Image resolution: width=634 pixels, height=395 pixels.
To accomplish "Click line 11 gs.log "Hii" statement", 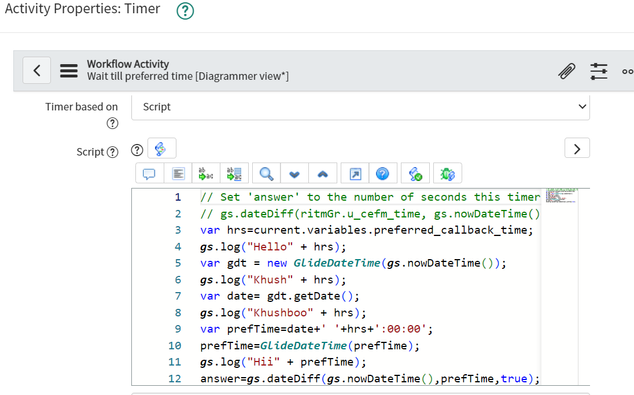I will coord(283,362).
